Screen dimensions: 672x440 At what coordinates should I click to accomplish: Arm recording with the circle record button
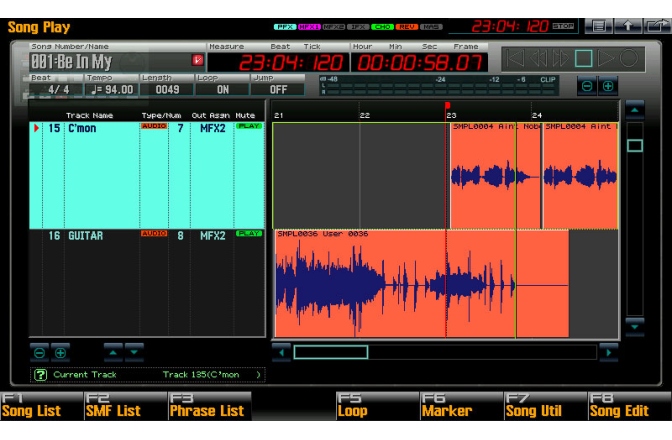(629, 59)
